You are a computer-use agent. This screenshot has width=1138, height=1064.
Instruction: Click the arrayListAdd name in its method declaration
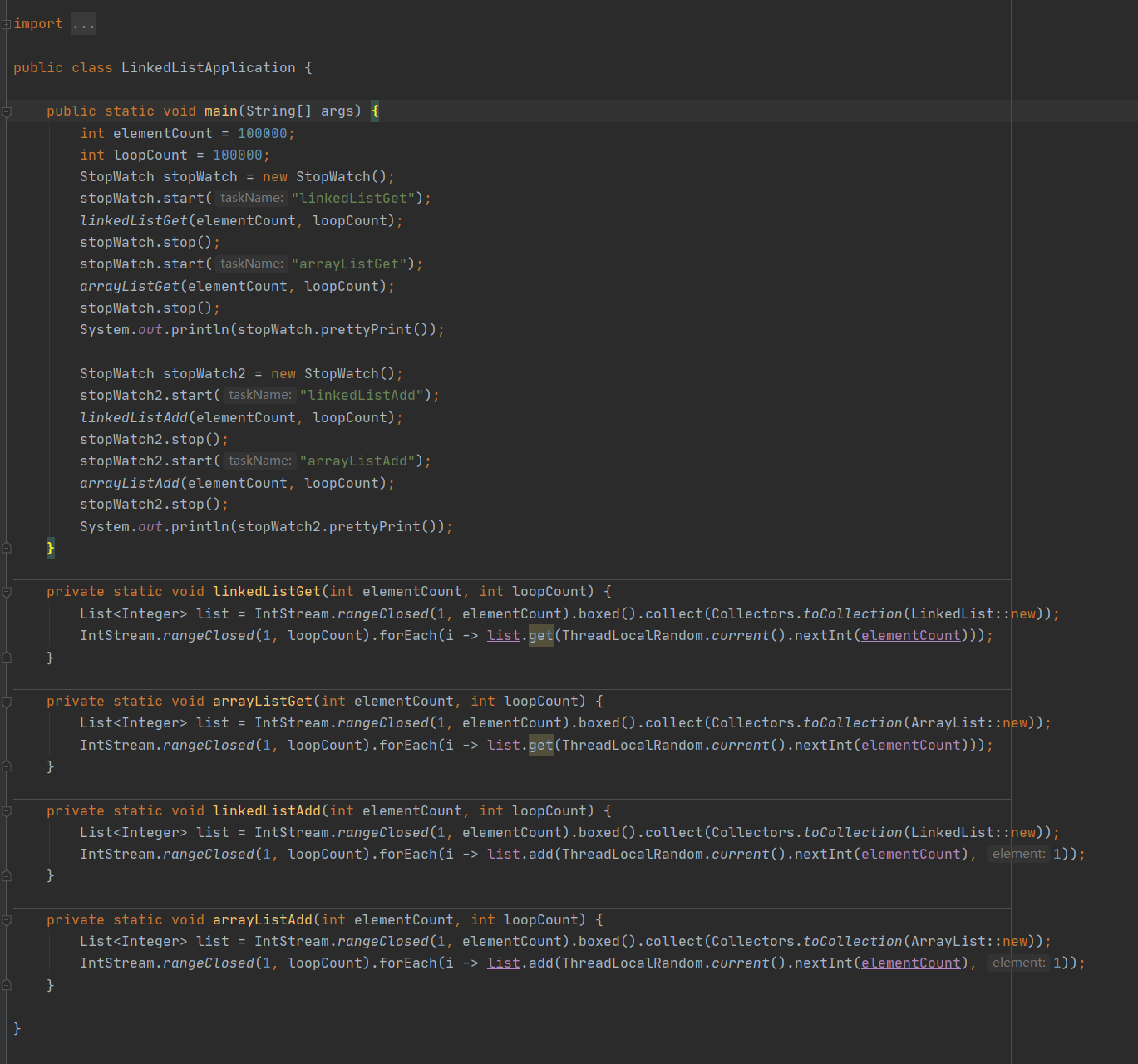[263, 920]
